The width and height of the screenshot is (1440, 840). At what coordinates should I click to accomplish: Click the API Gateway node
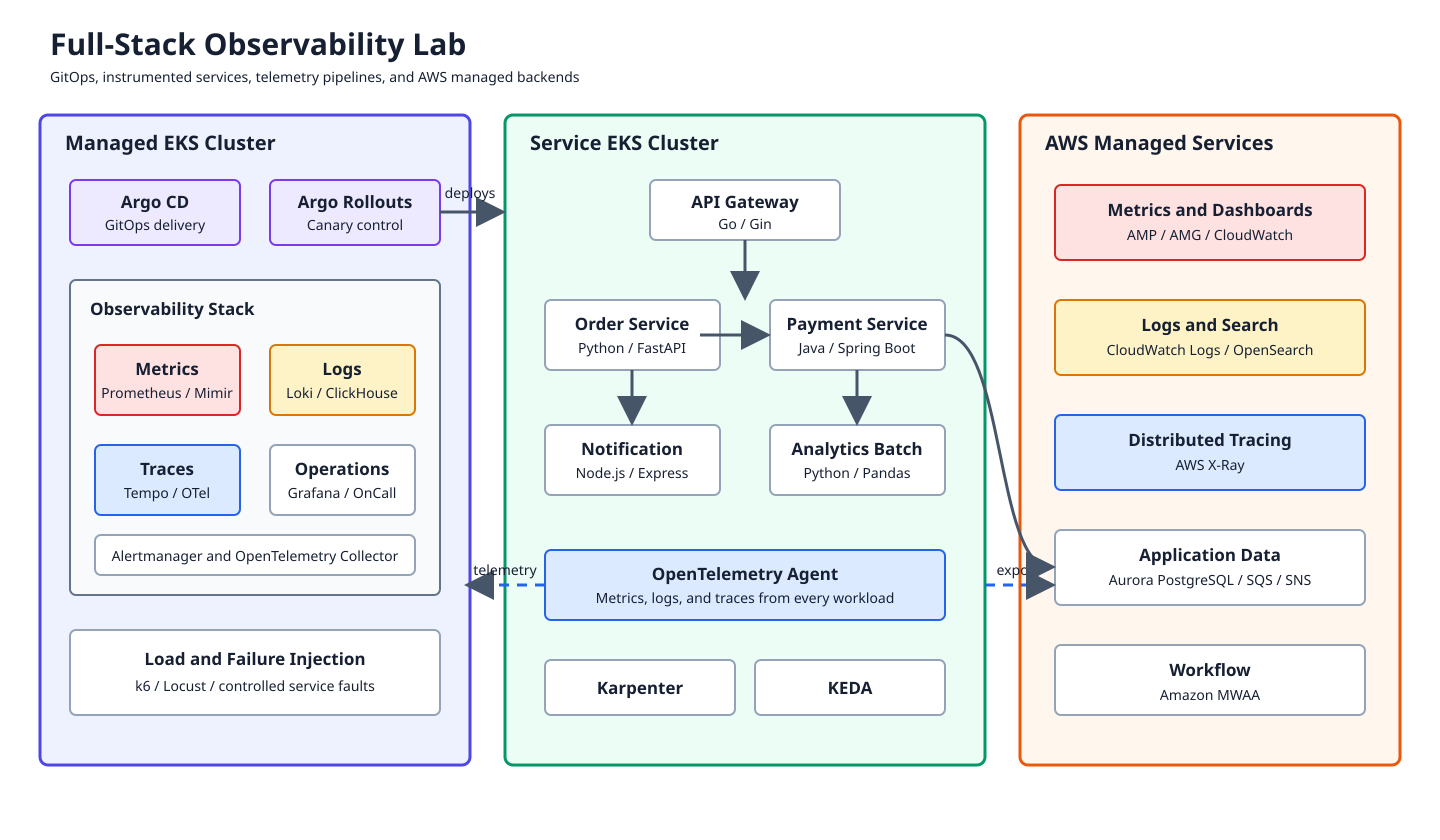click(x=745, y=210)
